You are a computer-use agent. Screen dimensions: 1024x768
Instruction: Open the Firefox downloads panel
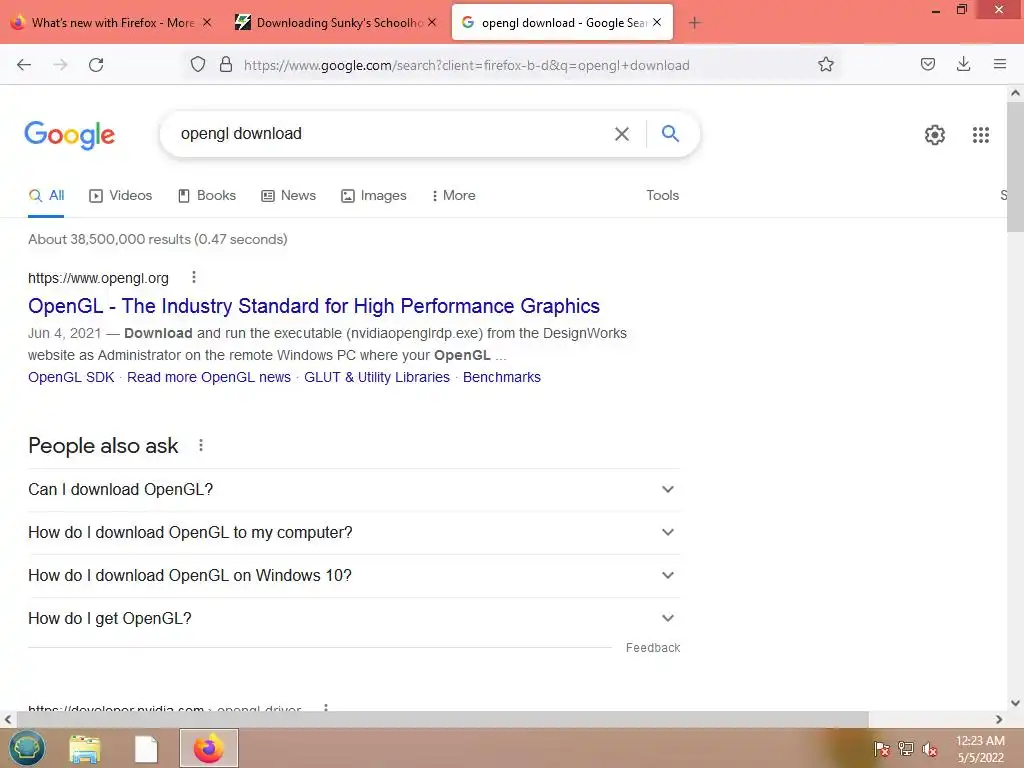pyautogui.click(x=963, y=64)
